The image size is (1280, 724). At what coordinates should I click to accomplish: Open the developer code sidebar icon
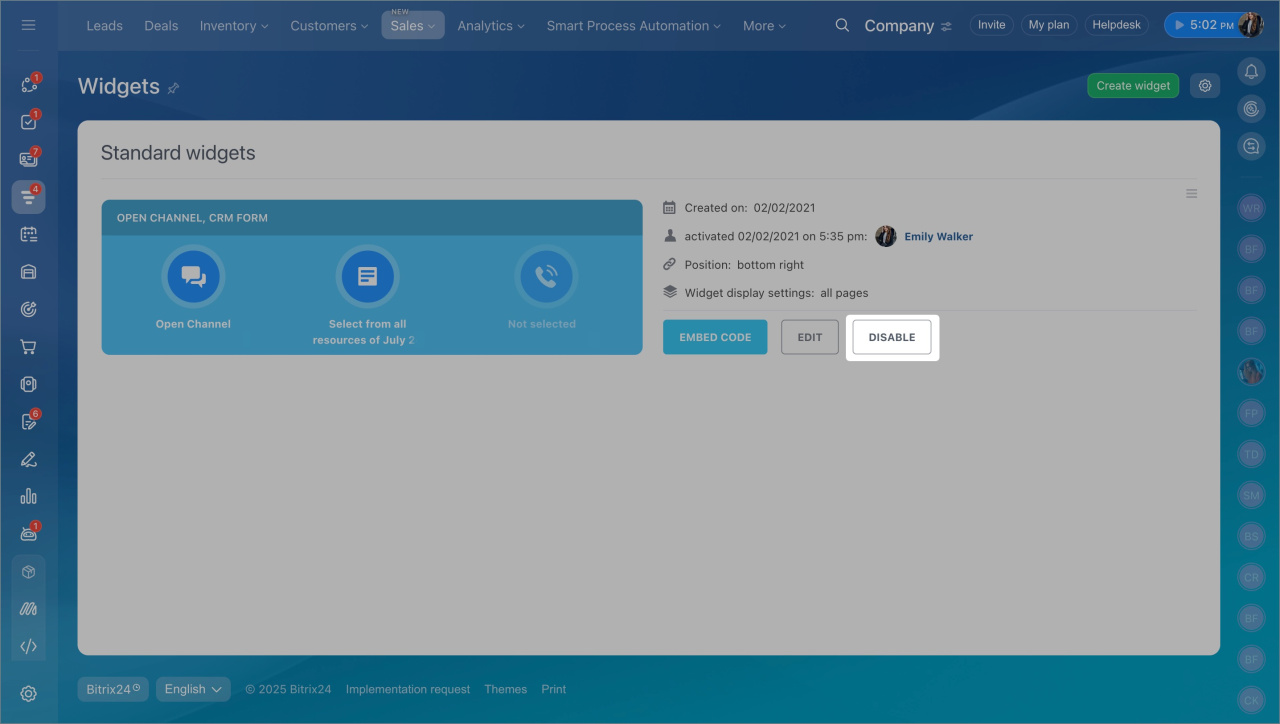click(28, 646)
